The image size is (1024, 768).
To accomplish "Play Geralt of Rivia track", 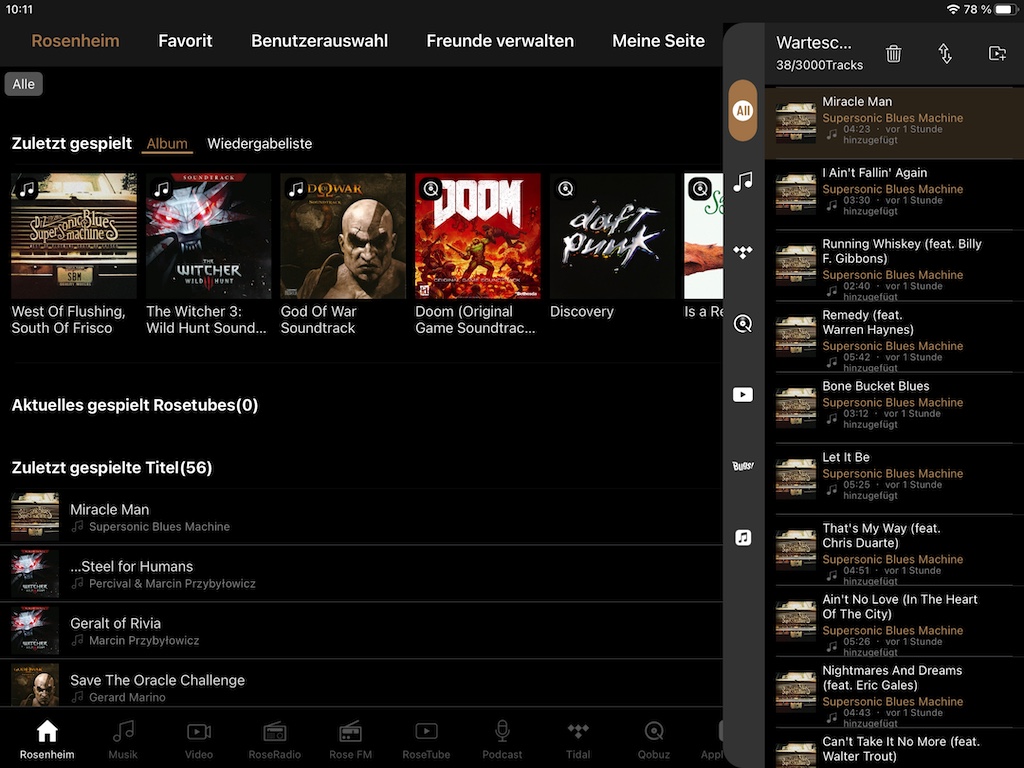I will (x=361, y=630).
